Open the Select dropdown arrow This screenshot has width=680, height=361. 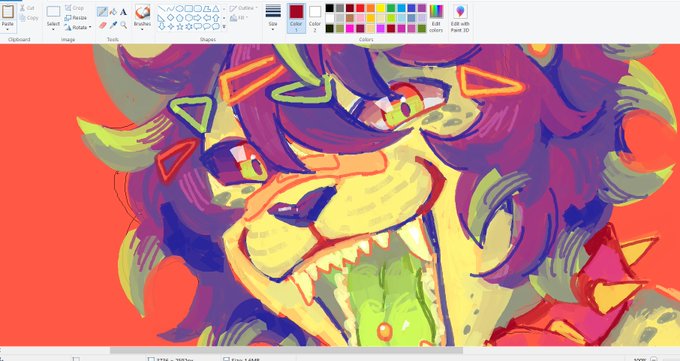click(x=53, y=30)
